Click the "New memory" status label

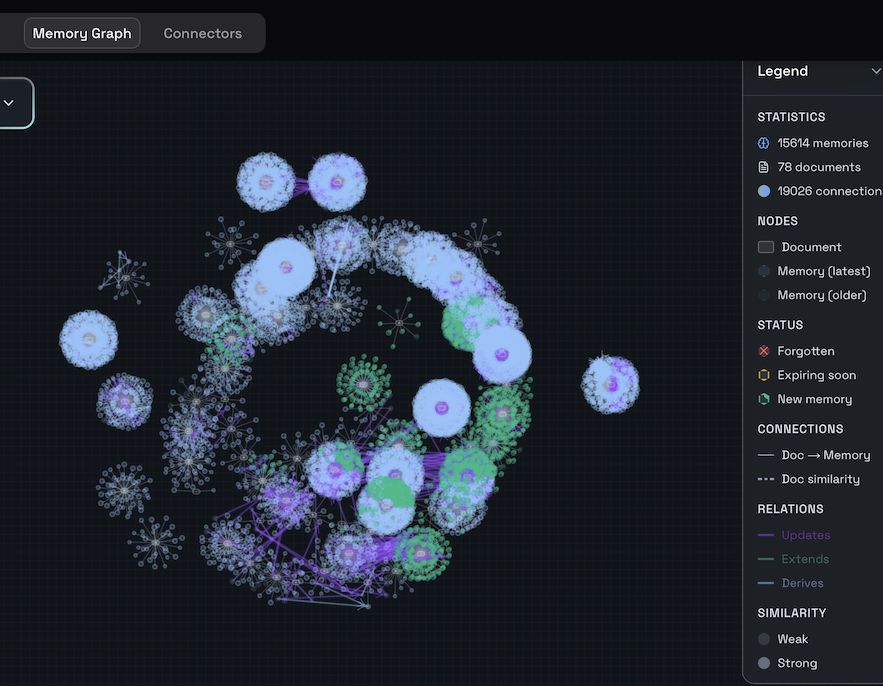(814, 399)
